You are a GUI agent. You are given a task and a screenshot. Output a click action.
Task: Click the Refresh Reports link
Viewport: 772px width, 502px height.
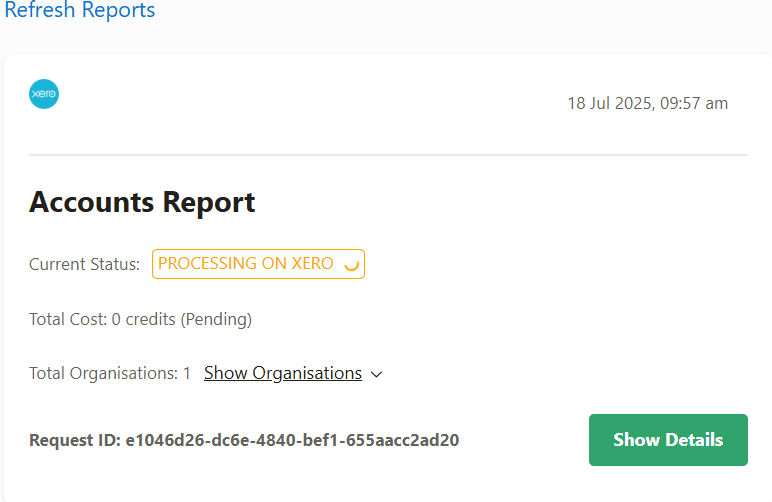point(80,10)
